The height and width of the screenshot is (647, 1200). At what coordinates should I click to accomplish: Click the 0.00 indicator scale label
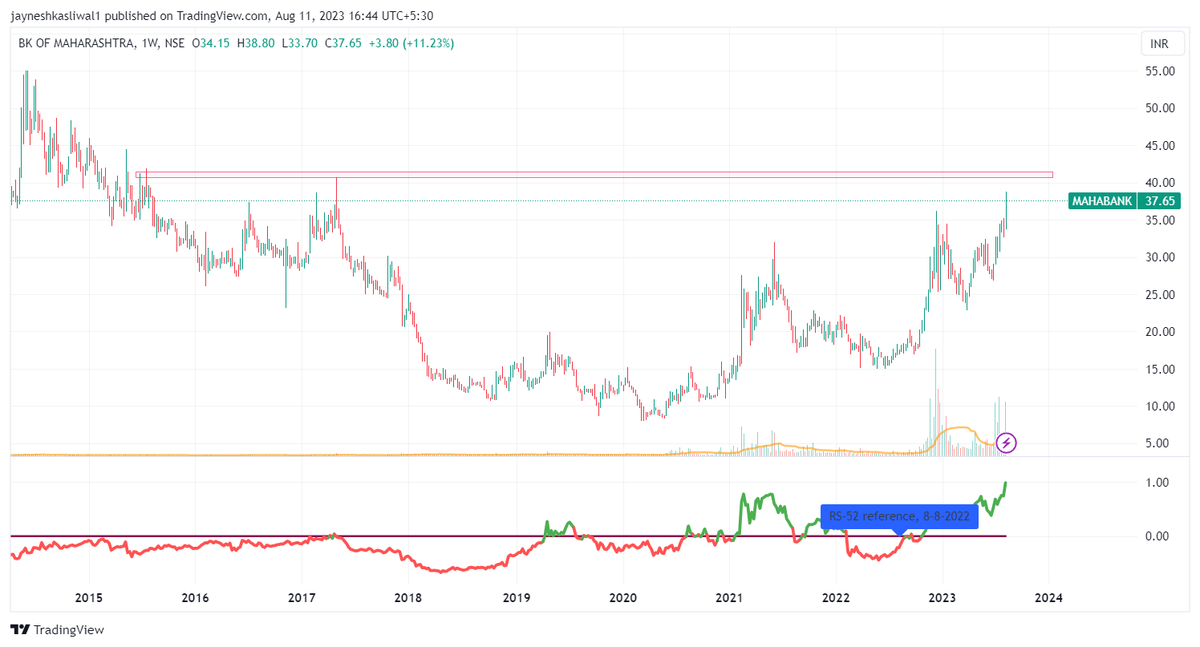pyautogui.click(x=1158, y=536)
